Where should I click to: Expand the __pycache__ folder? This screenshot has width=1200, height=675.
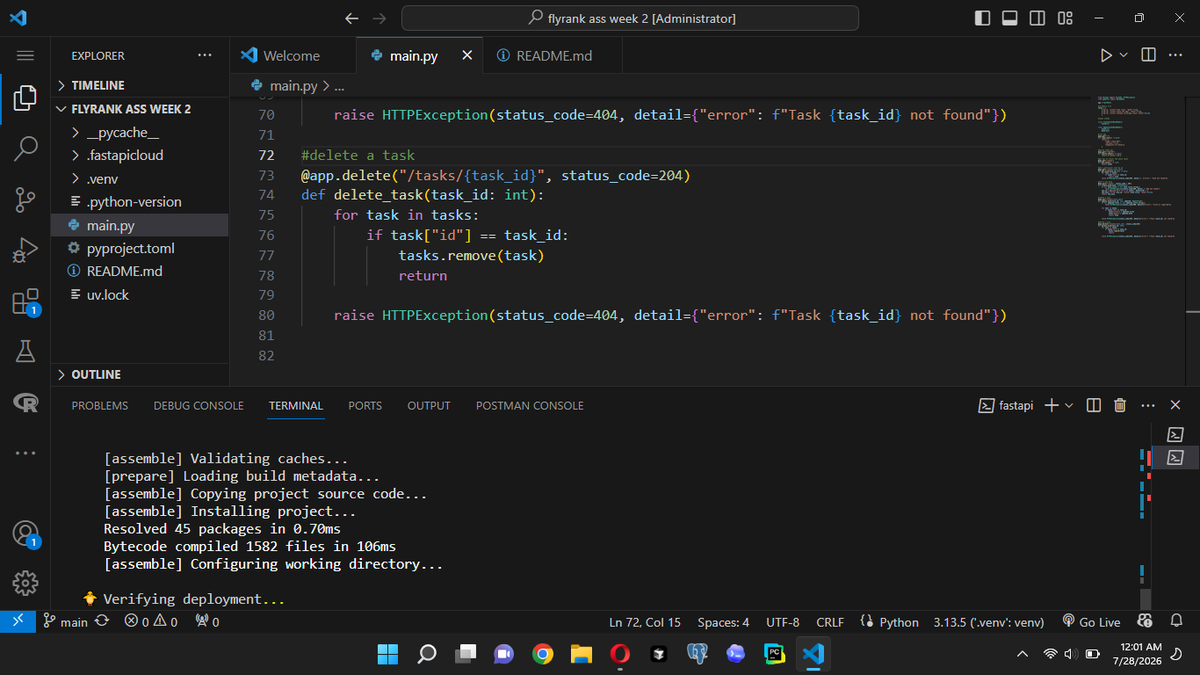coord(141,132)
